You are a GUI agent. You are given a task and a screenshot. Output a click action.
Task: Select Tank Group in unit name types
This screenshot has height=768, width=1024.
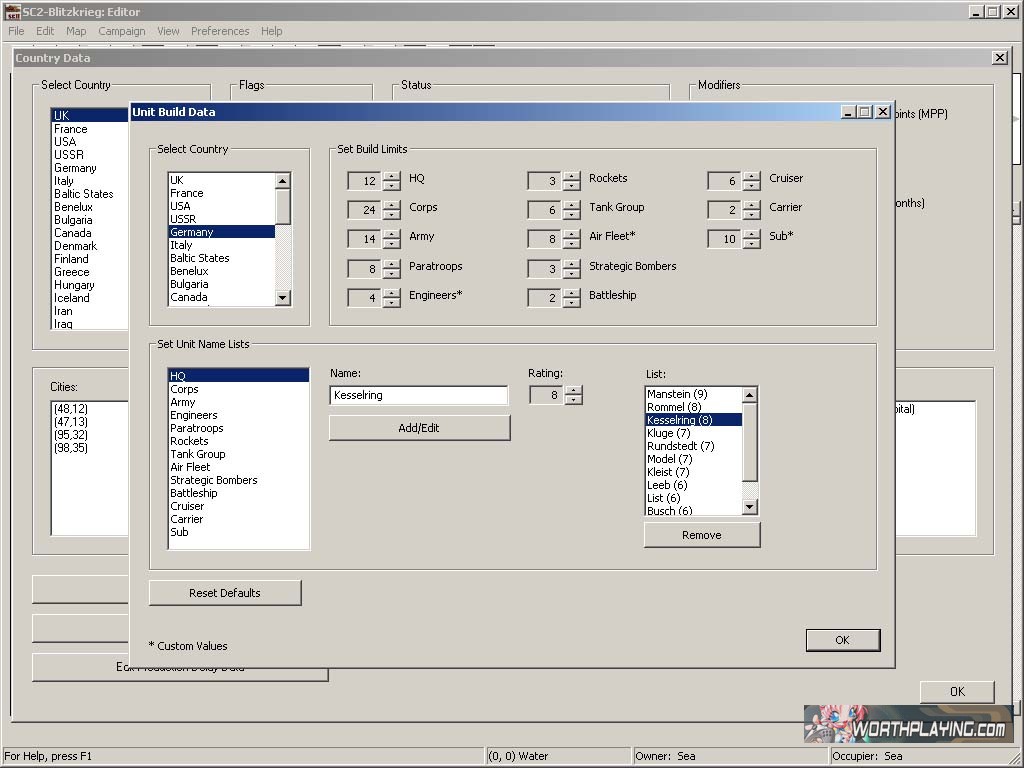(x=197, y=454)
